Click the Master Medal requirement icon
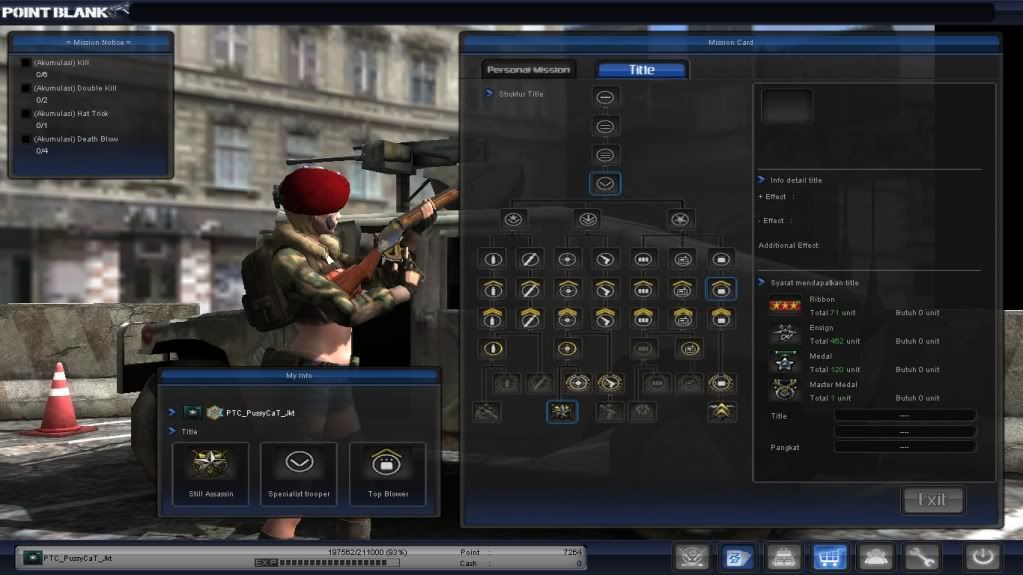Screen dimensions: 1023x575 [x=784, y=390]
